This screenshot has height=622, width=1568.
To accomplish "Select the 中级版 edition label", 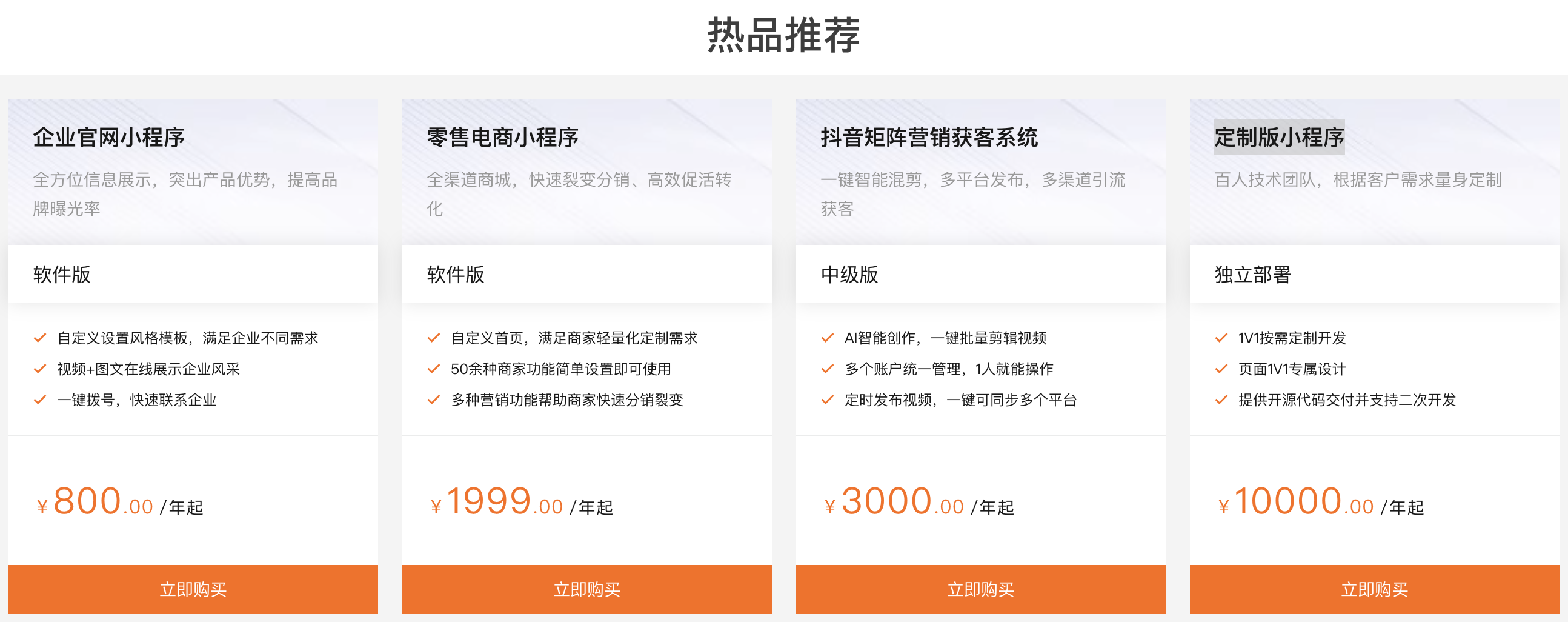I will point(850,275).
